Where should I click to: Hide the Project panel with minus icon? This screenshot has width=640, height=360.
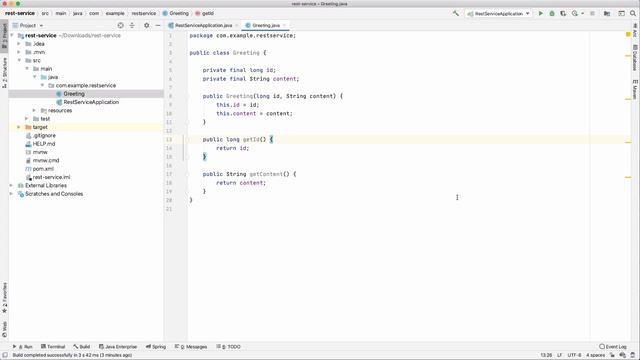pyautogui.click(x=158, y=25)
